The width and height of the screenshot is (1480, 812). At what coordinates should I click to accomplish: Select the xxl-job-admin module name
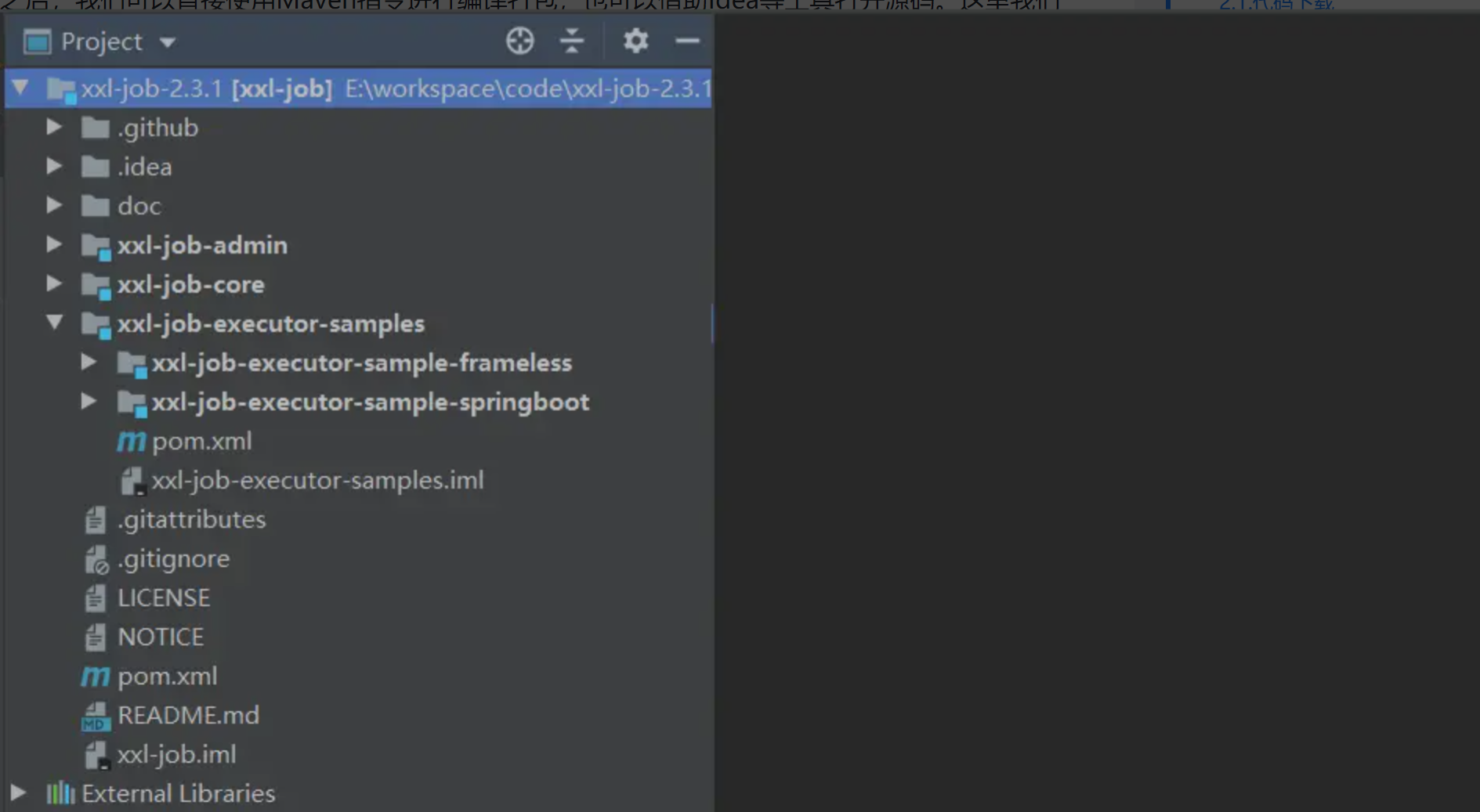[202, 245]
